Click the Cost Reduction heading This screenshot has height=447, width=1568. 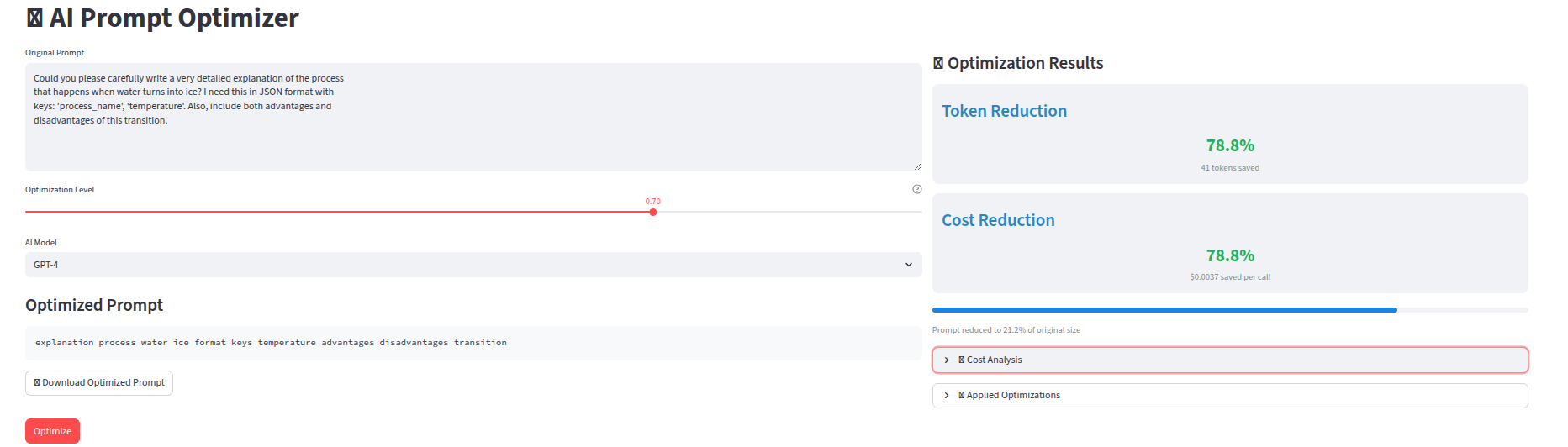(998, 220)
